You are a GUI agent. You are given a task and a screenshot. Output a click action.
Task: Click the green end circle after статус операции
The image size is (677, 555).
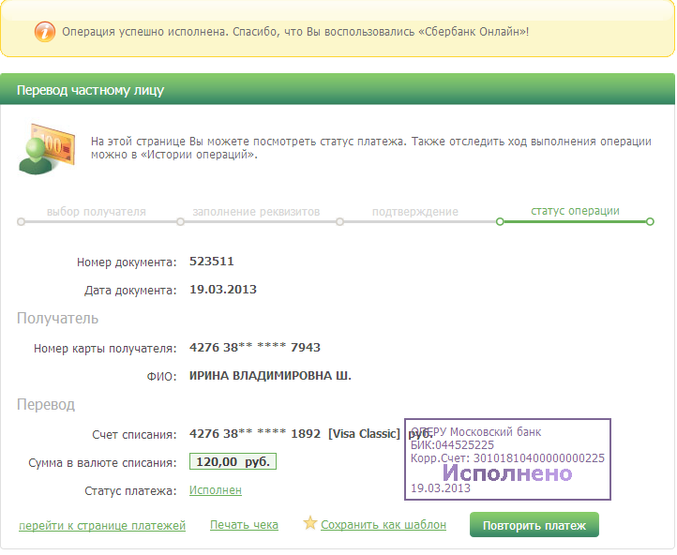coord(650,221)
